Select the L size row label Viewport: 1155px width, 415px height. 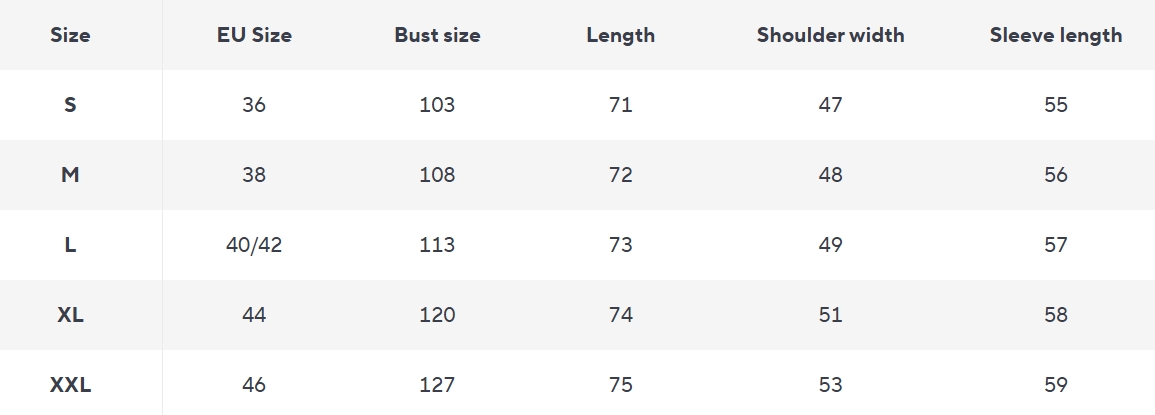70,245
